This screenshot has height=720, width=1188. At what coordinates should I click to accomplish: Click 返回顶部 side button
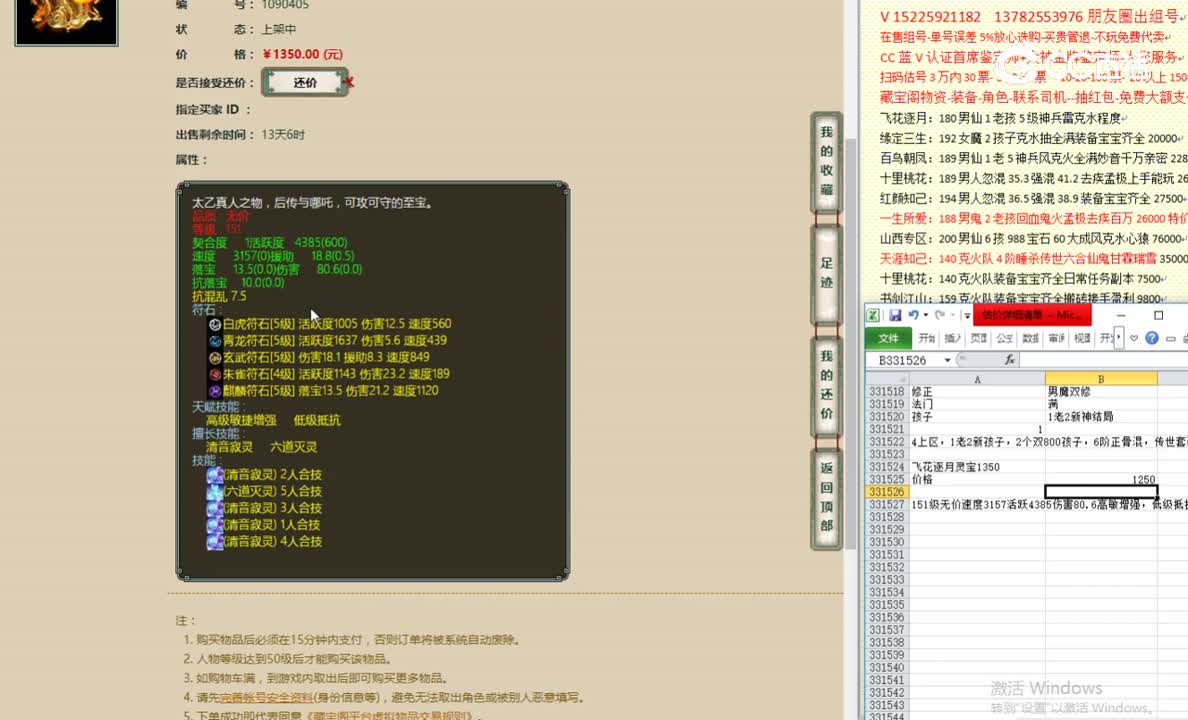click(826, 497)
